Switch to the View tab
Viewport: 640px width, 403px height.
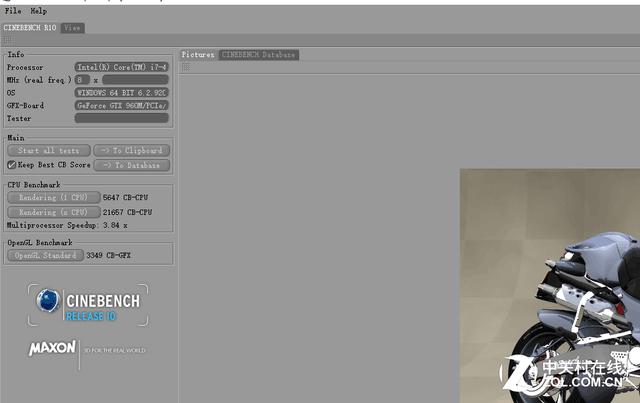(72, 28)
